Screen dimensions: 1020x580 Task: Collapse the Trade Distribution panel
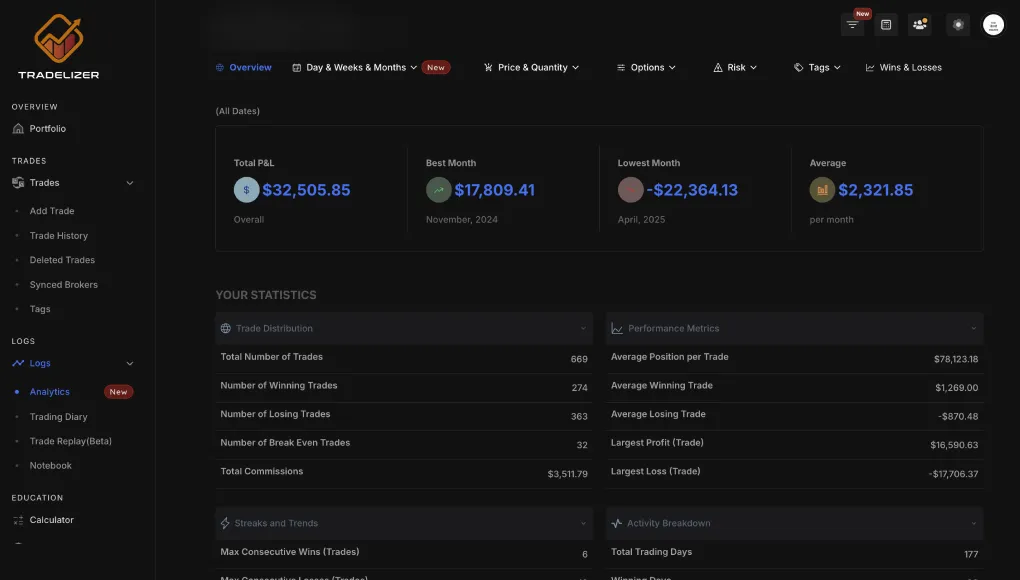click(x=583, y=329)
